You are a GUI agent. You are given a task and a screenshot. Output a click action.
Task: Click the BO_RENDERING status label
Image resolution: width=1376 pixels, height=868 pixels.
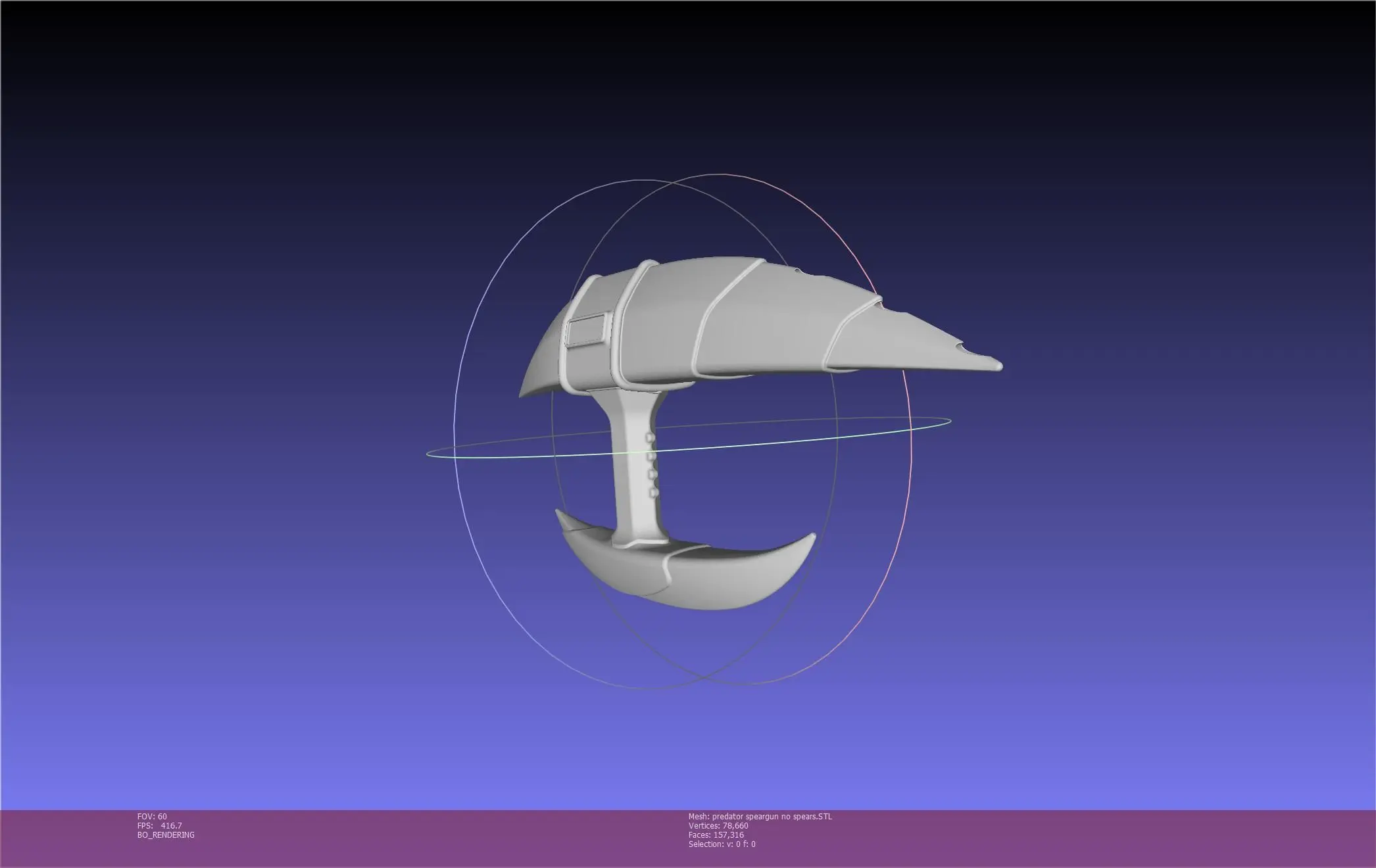tap(166, 835)
